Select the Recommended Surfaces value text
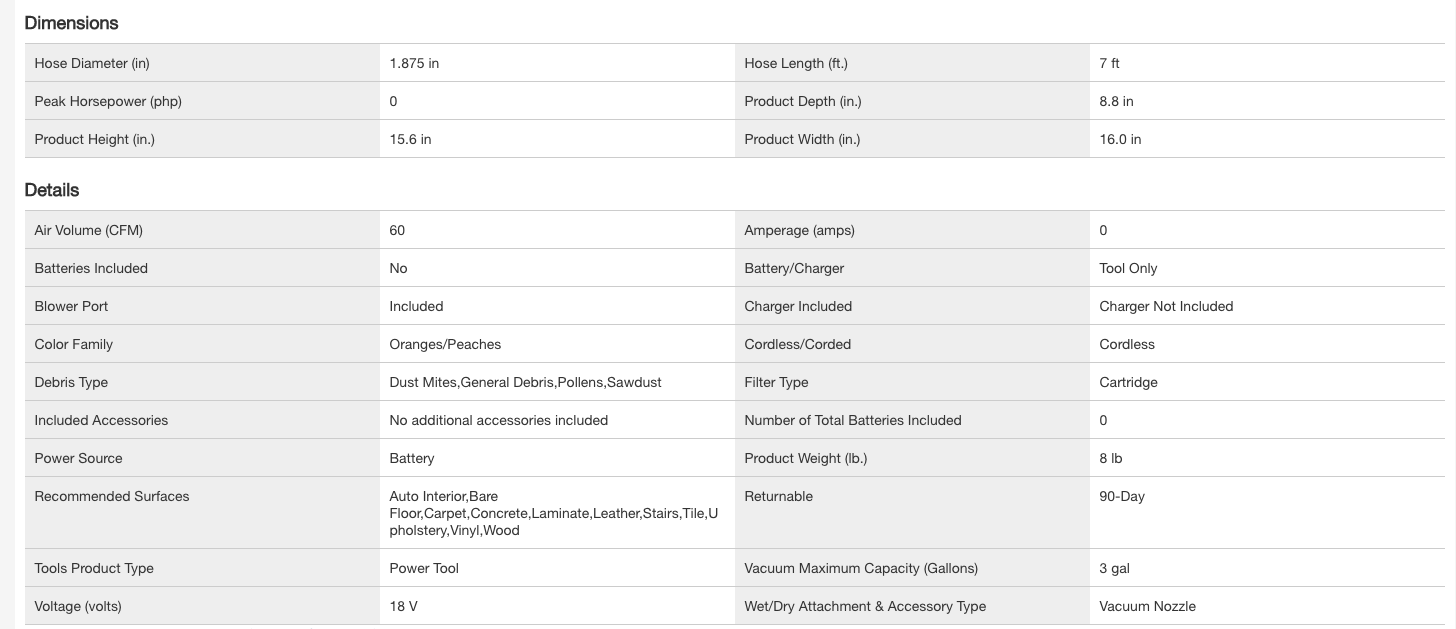 [x=550, y=513]
